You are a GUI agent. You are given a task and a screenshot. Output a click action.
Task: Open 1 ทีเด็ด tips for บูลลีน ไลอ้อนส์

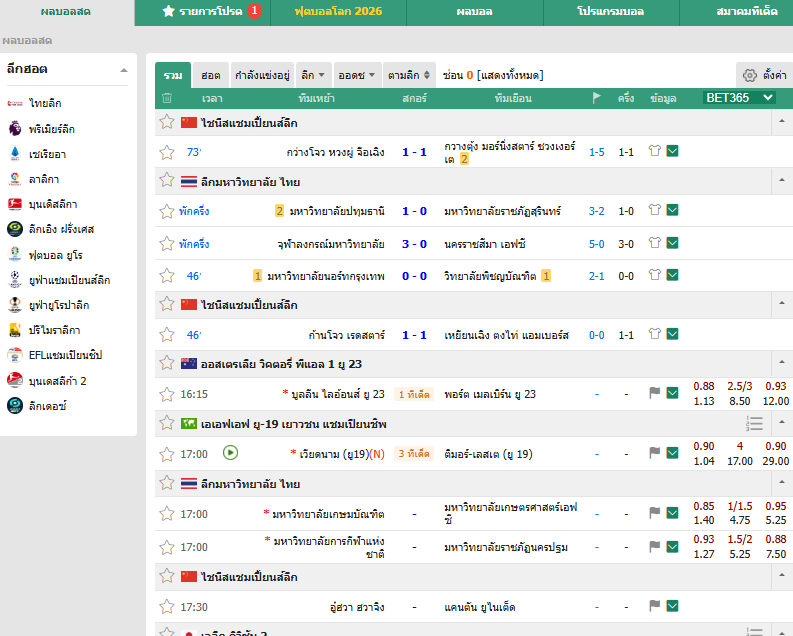414,394
